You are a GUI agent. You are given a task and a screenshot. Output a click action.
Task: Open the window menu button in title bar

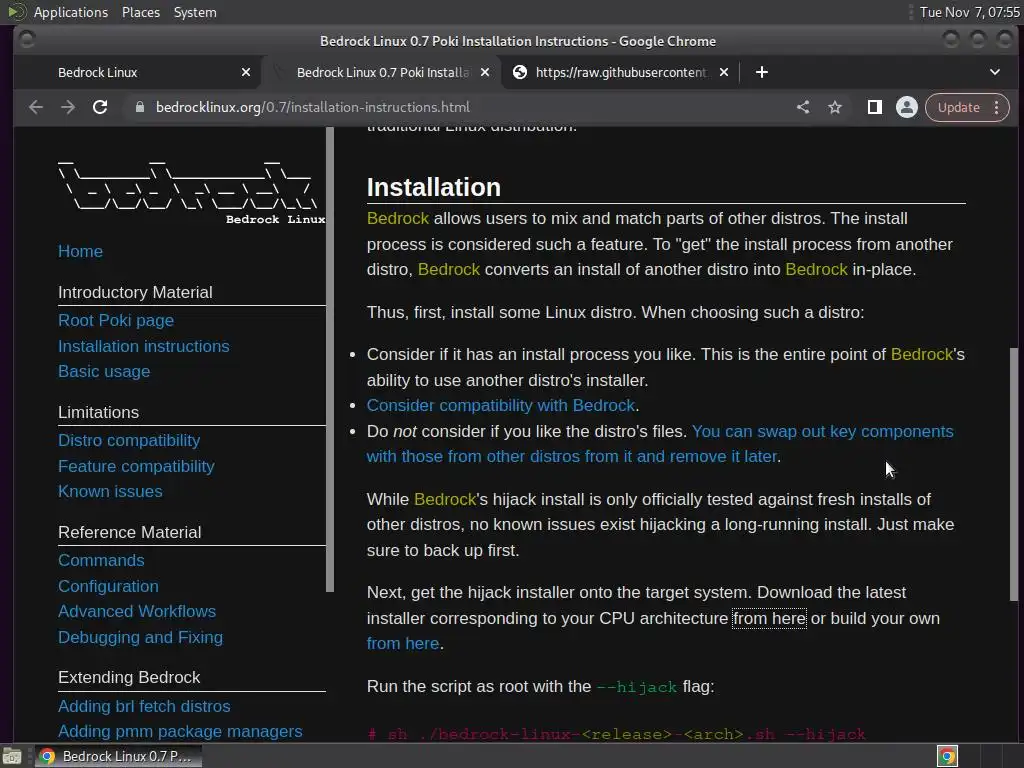tap(27, 40)
